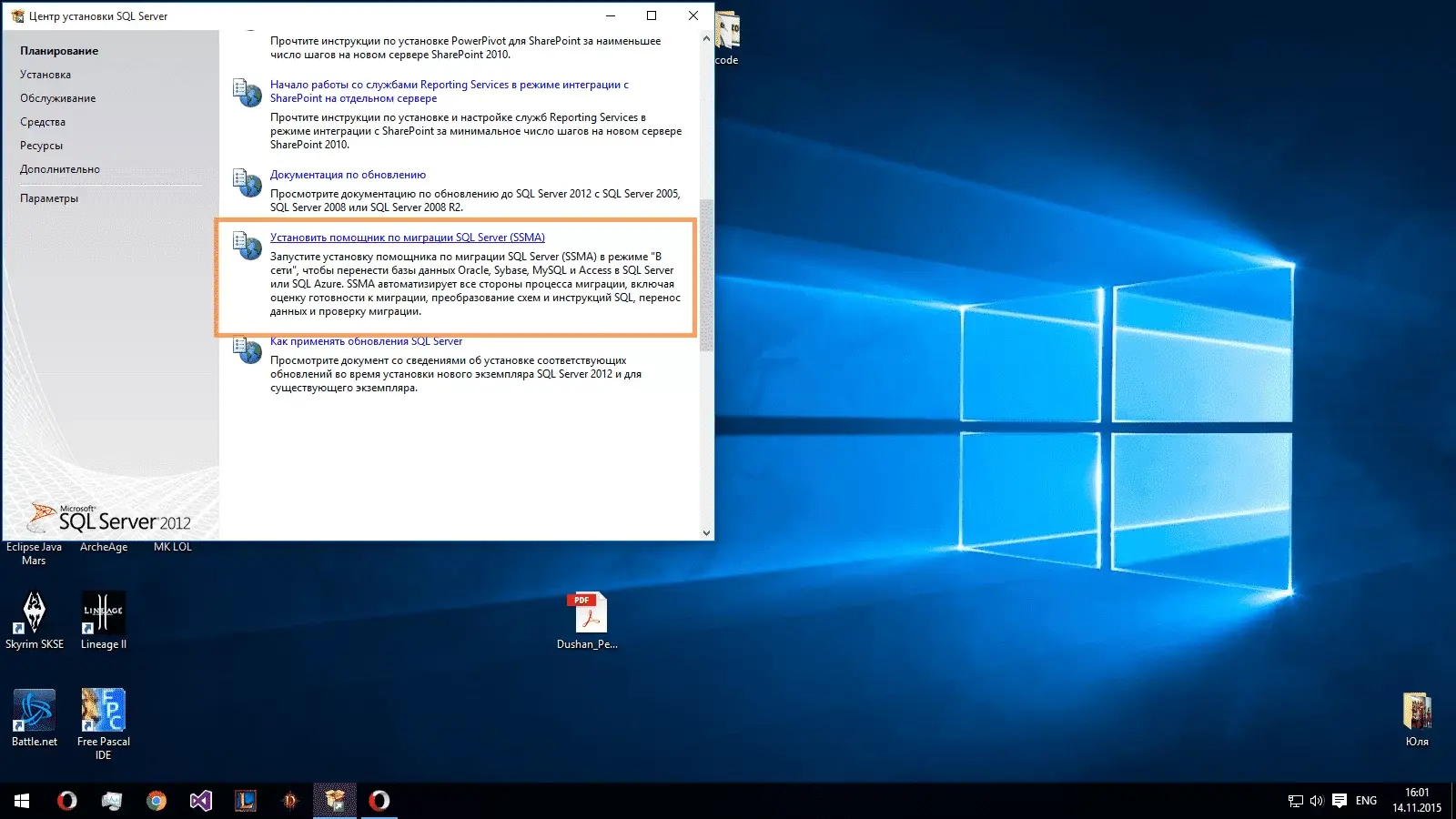Open Dushan_Pe PDF file on desktop
This screenshot has width=1456, height=819.
(588, 621)
